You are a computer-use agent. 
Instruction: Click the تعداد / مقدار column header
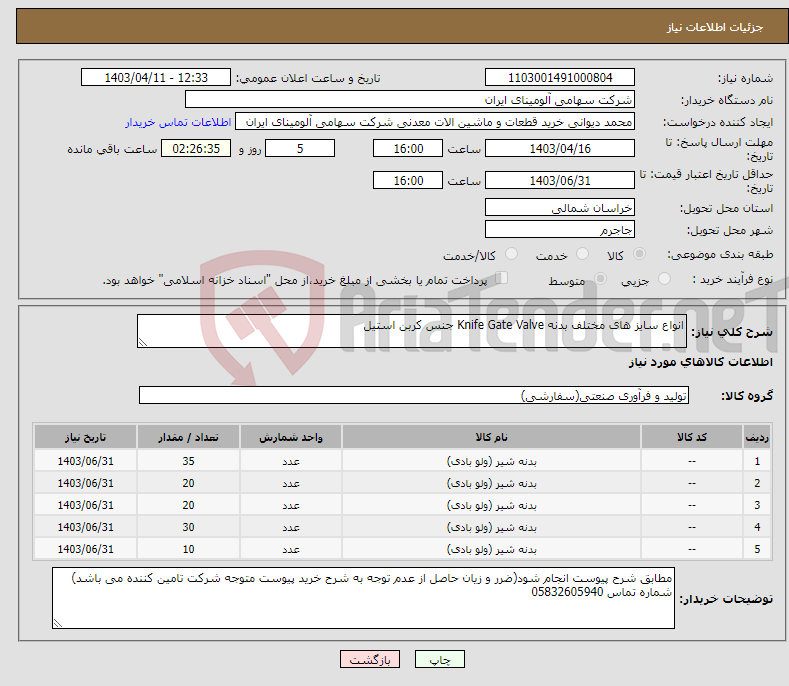(188, 437)
